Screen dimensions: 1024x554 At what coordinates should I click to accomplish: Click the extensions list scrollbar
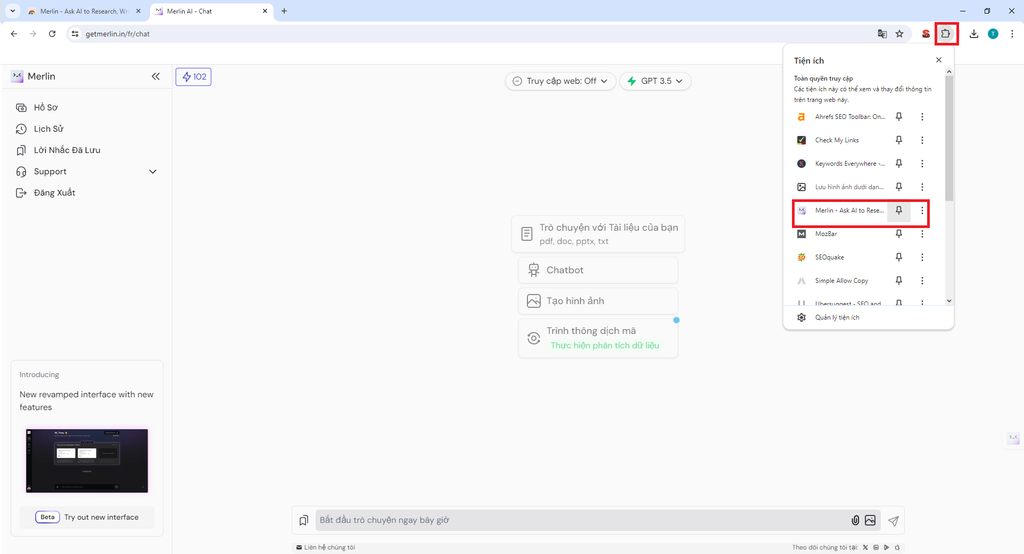pos(948,140)
